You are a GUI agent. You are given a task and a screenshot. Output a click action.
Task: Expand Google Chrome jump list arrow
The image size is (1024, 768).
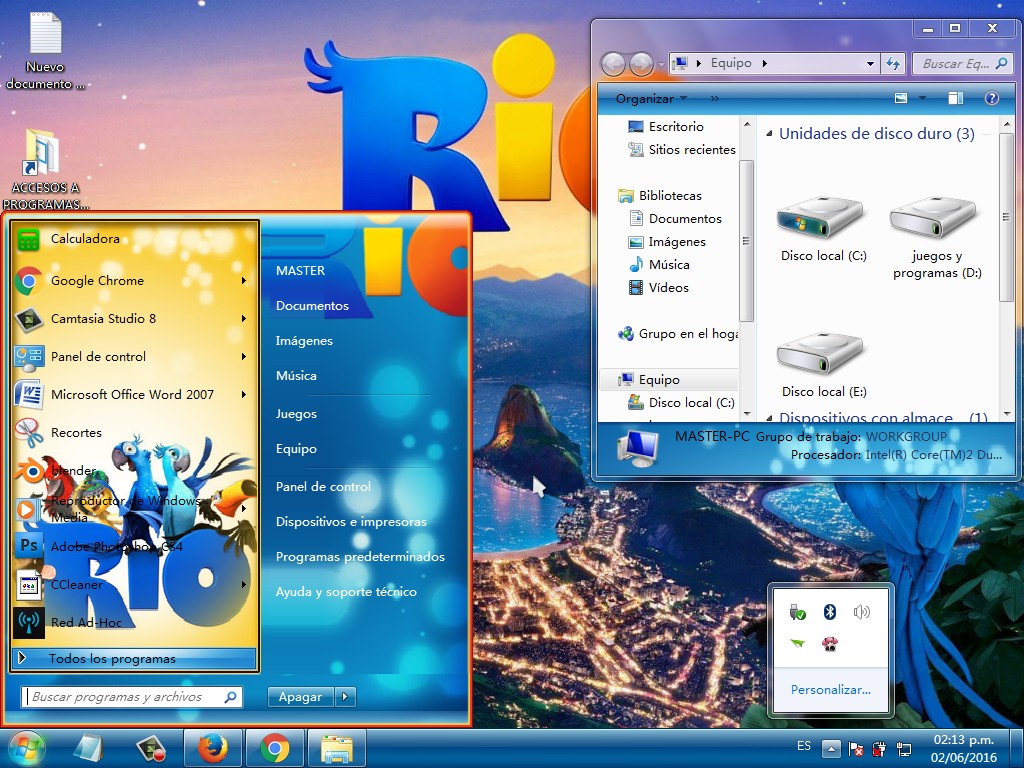pos(244,281)
